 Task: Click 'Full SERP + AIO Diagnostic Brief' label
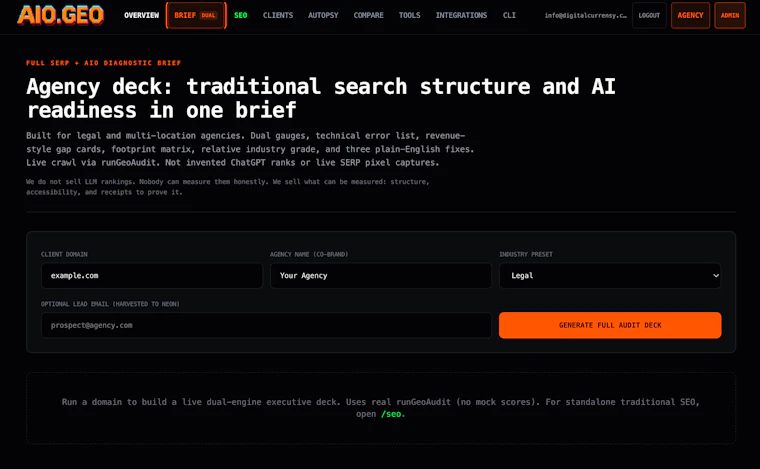pos(103,63)
